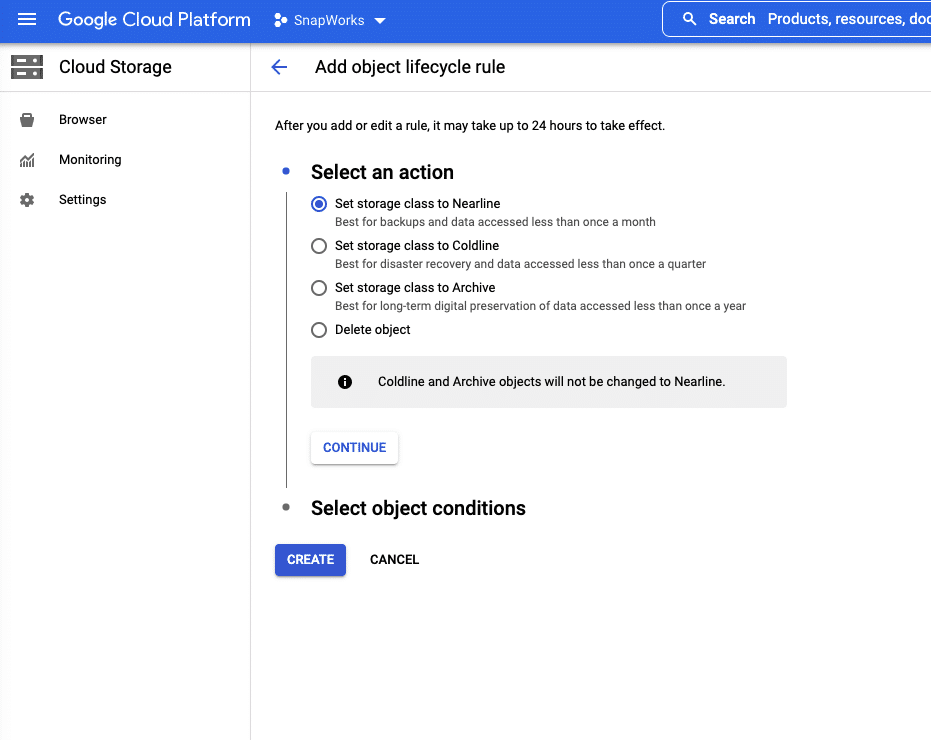Expand the Select object conditions section
931x740 pixels.
(x=418, y=508)
